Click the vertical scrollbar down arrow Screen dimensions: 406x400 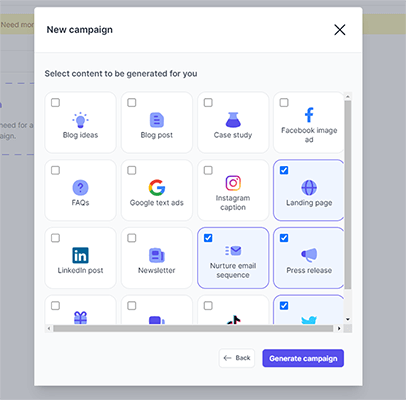tap(348, 319)
